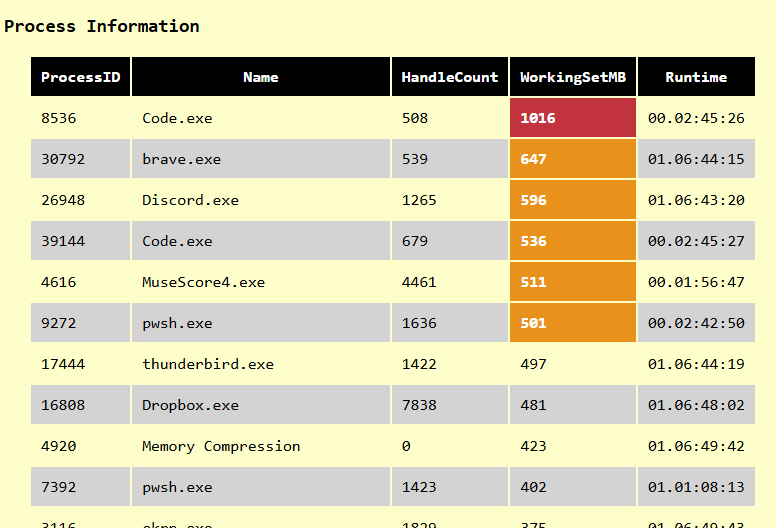The height and width of the screenshot is (528, 776).
Task: Select runtime 01.06:44:19 cell
Action: point(696,364)
